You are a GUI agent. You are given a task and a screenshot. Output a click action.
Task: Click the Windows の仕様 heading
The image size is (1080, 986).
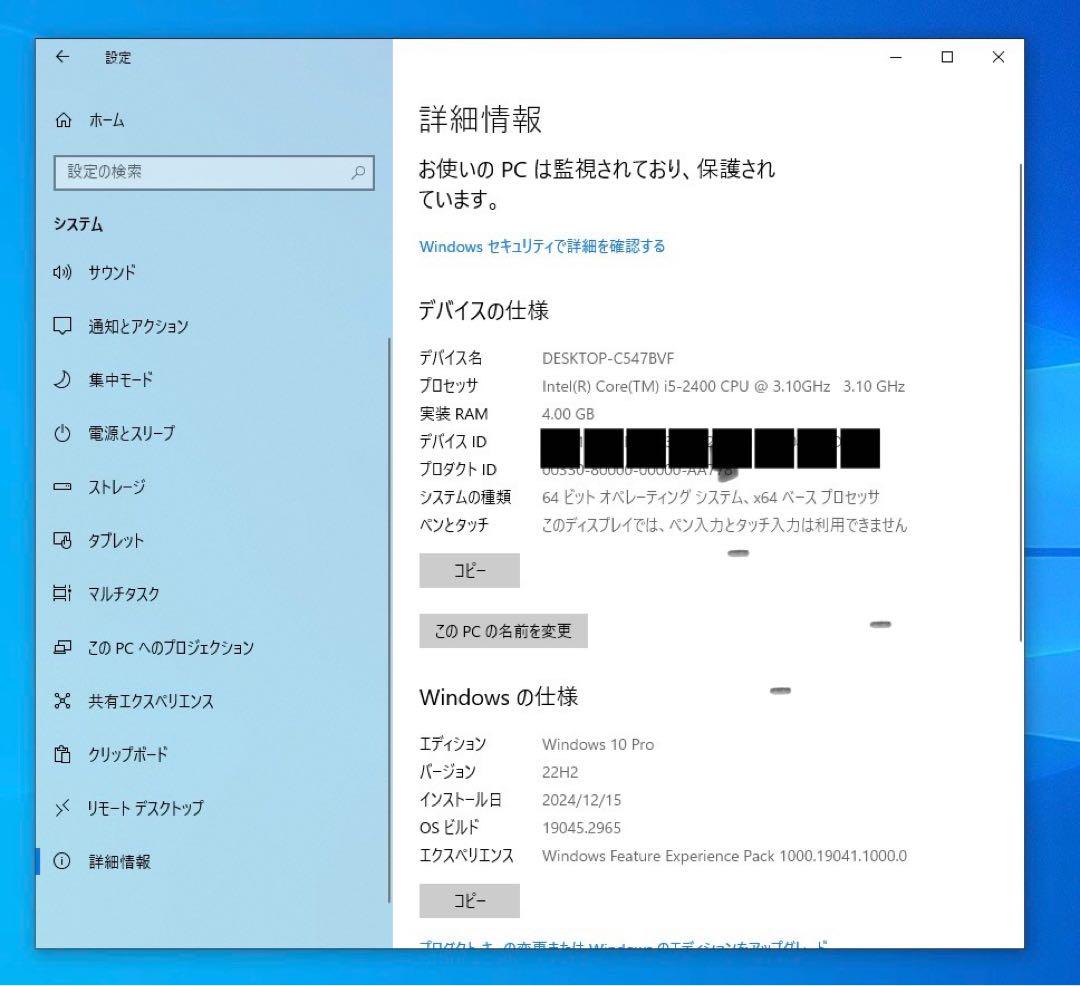tap(499, 697)
